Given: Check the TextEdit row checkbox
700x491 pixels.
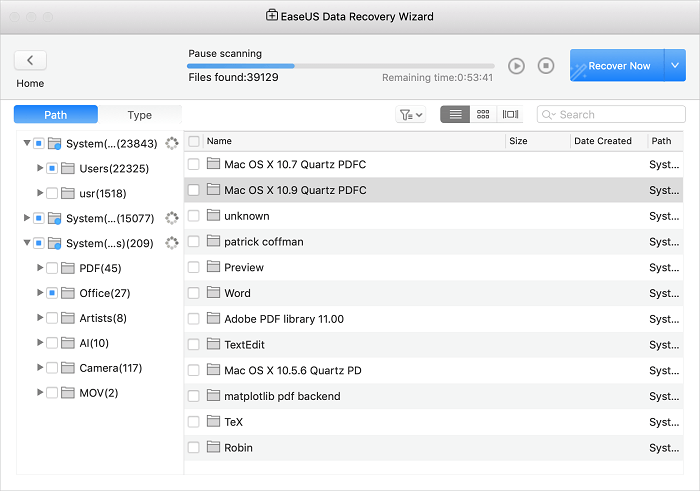Looking at the screenshot, I should 194,345.
